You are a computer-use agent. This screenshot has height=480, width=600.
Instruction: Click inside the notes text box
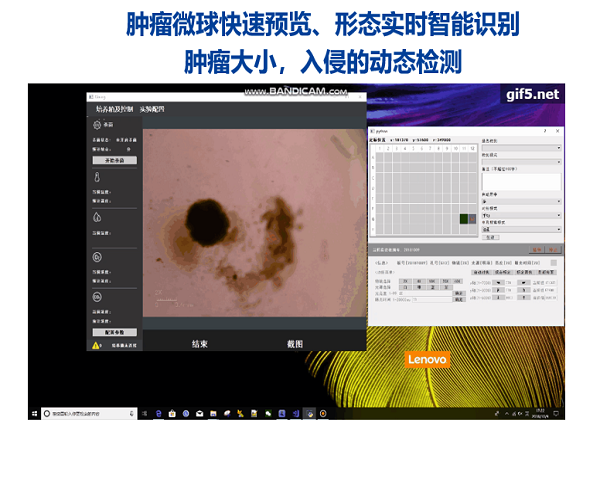tap(521, 181)
